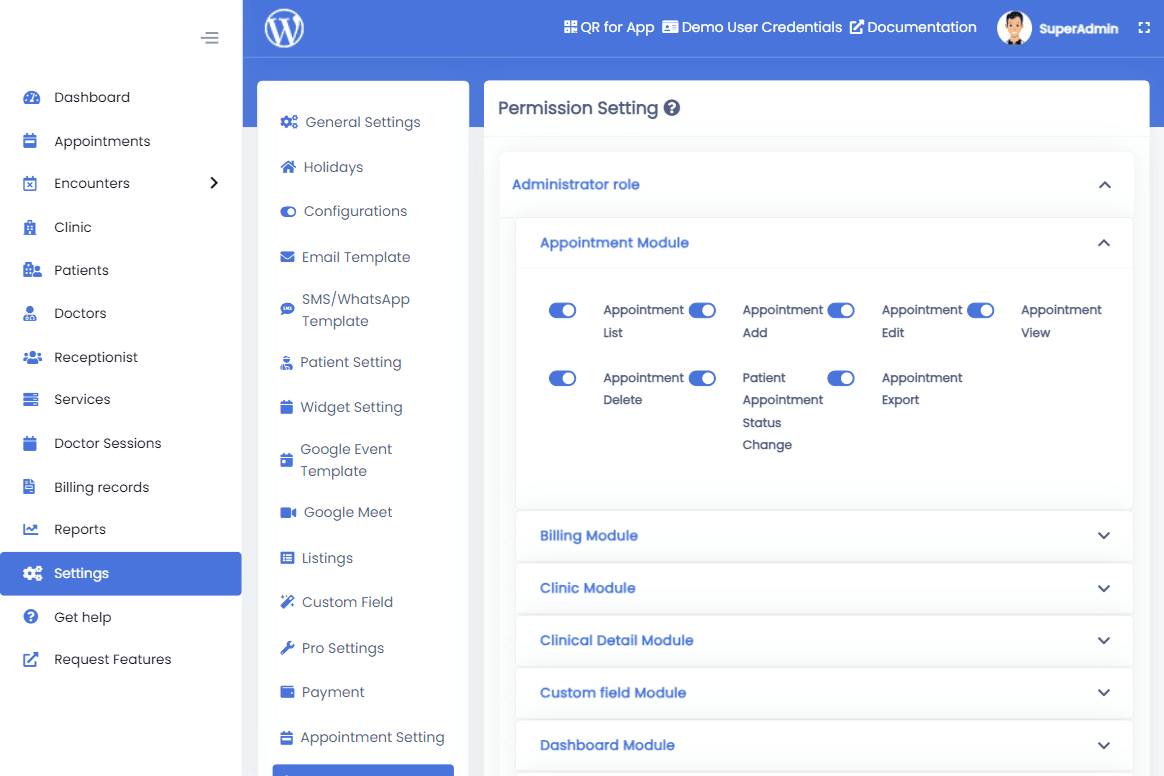Click the Patients icon in sidebar

[32, 270]
